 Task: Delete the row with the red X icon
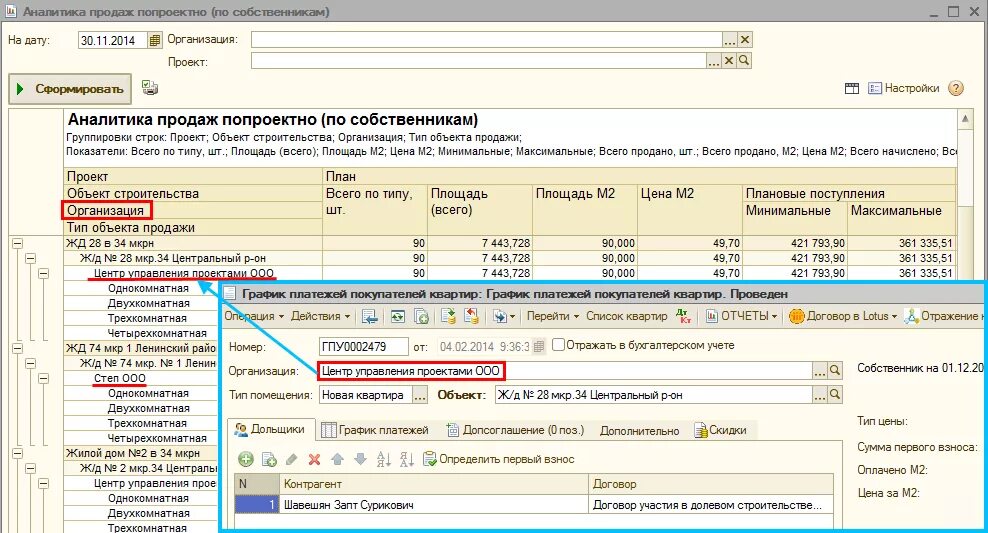314,459
